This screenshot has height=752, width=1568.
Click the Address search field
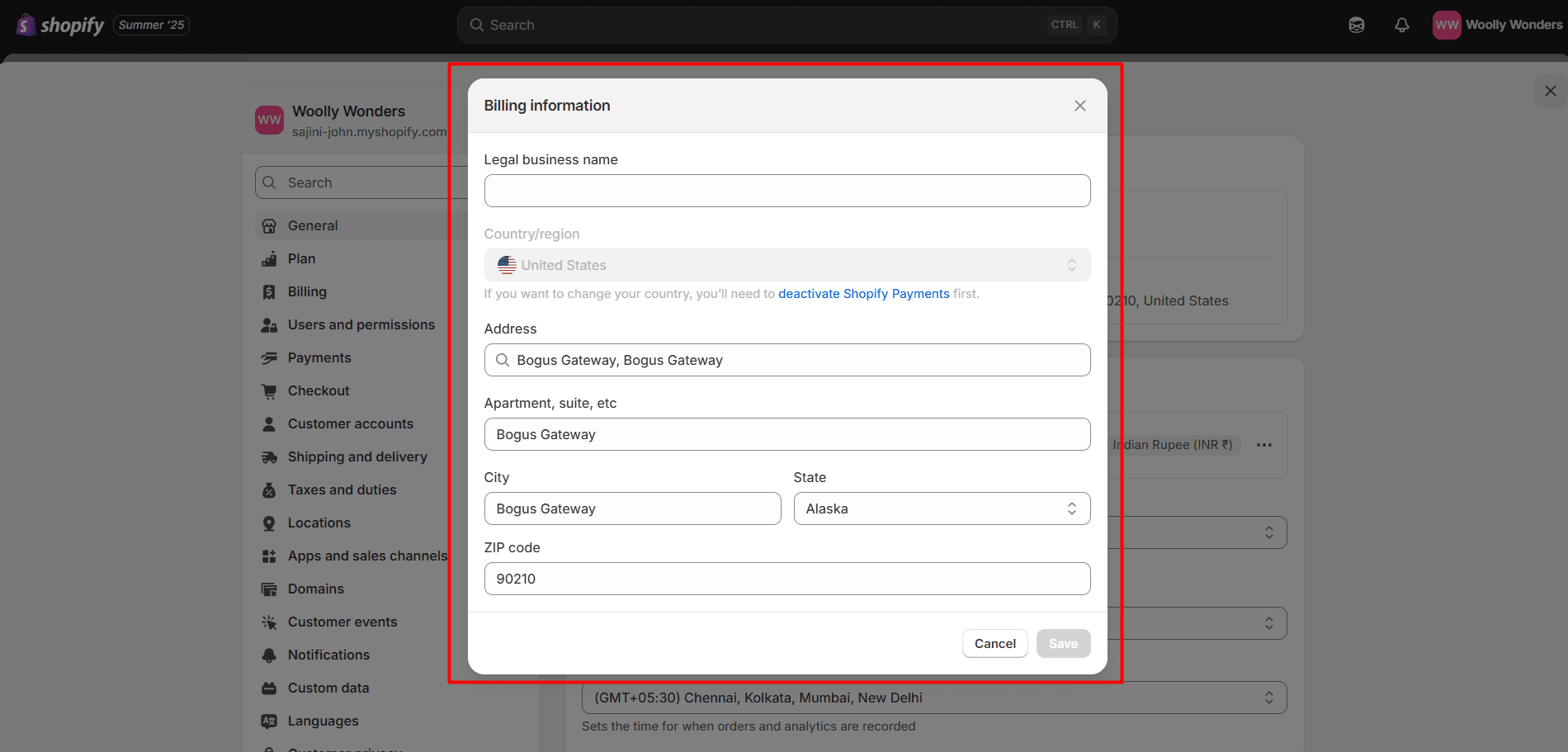[787, 360]
